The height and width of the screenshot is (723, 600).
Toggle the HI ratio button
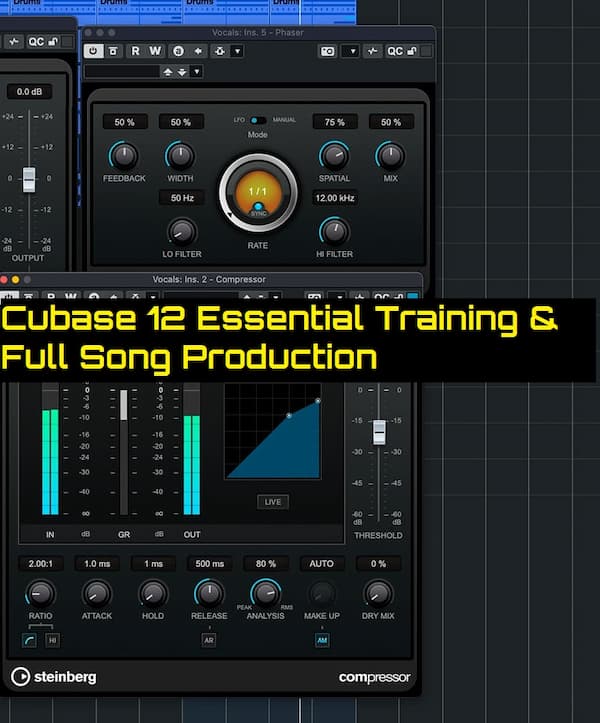[52, 640]
